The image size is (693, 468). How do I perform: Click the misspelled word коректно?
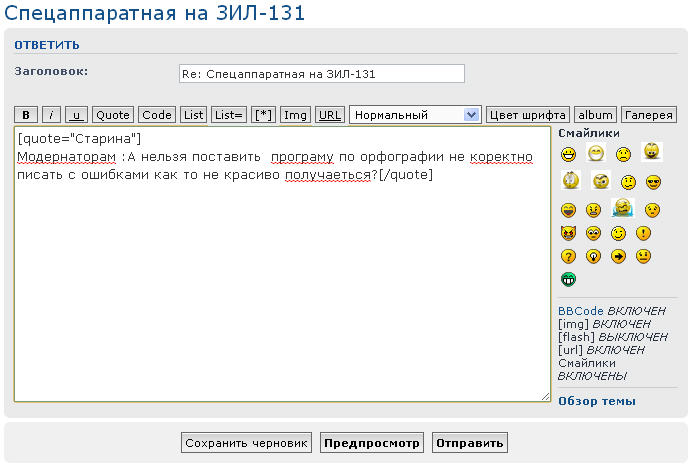[501, 157]
